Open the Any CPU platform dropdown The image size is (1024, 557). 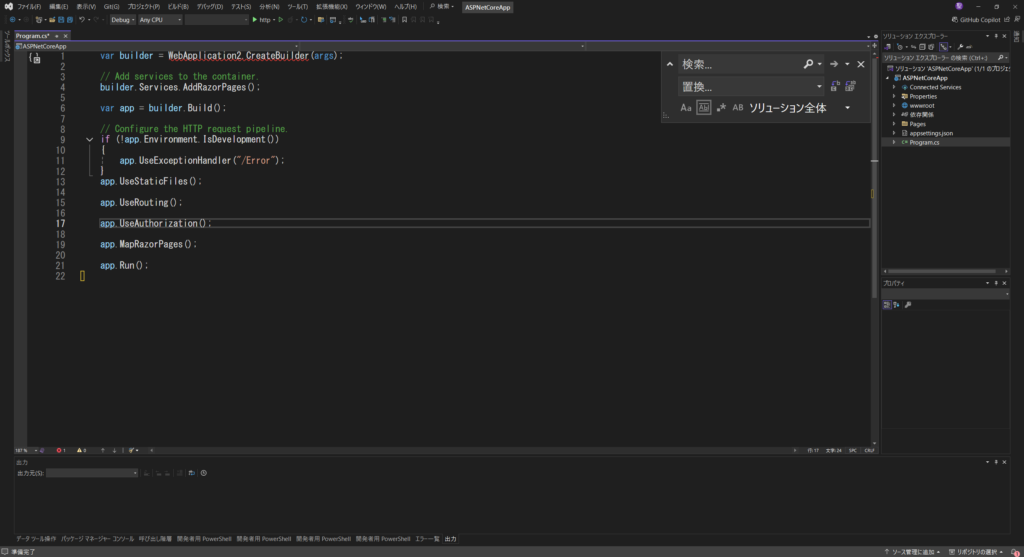tap(160, 20)
